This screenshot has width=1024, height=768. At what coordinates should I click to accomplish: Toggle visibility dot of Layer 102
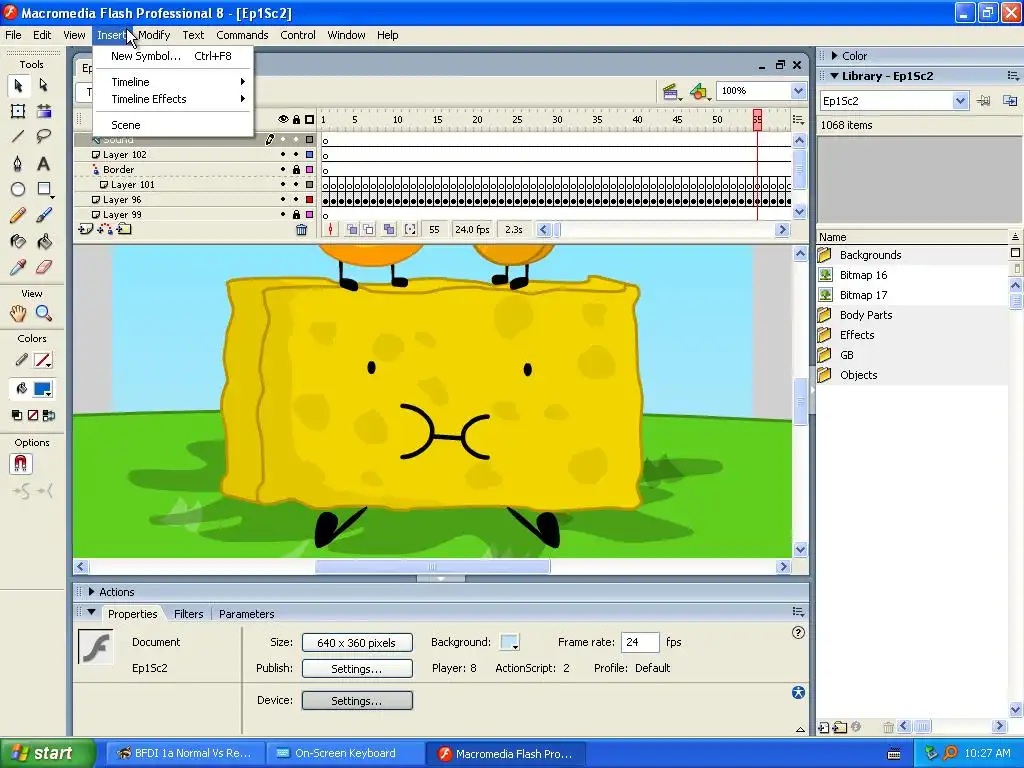(x=283, y=155)
